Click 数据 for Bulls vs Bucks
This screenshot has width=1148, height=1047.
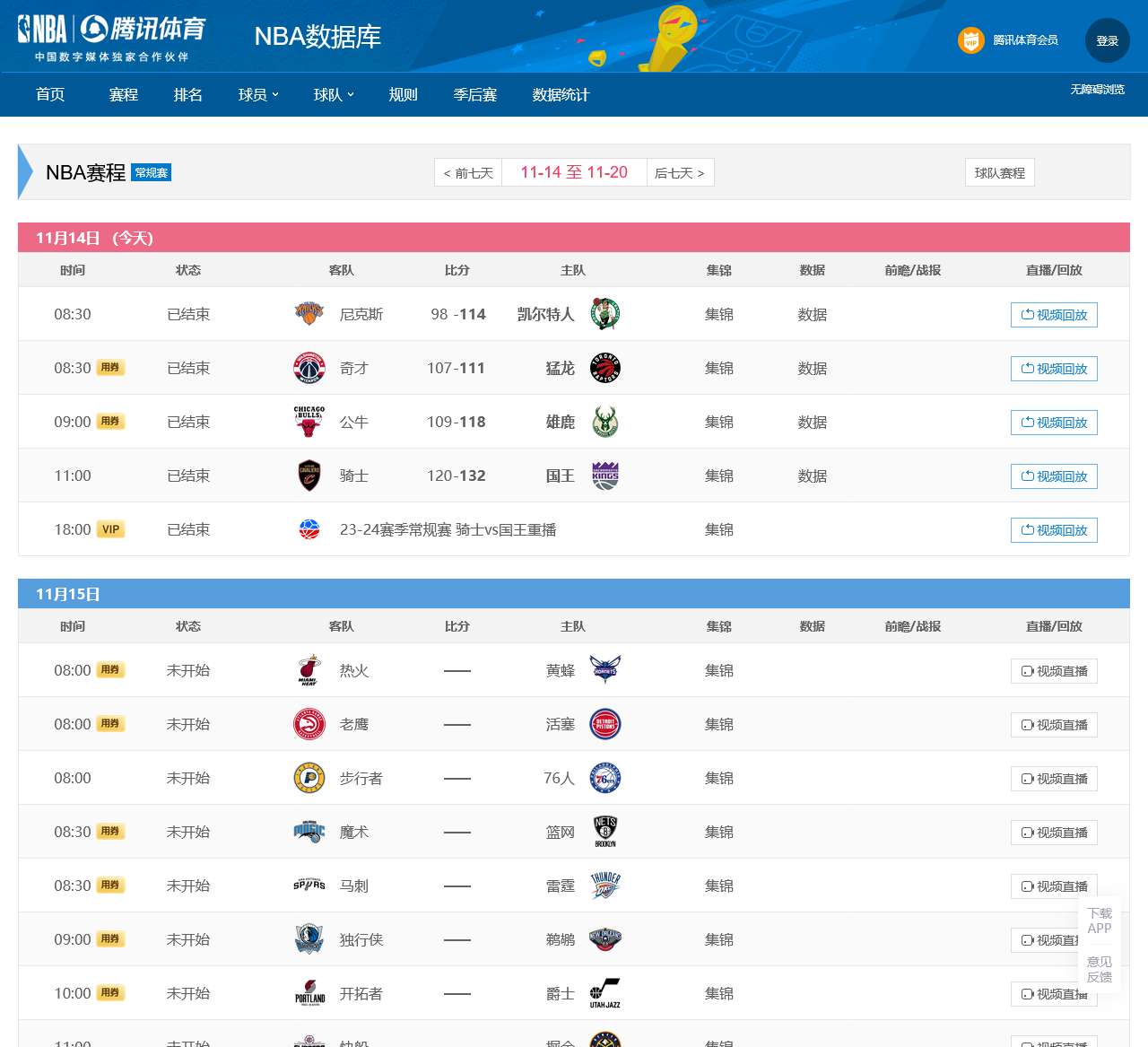813,422
